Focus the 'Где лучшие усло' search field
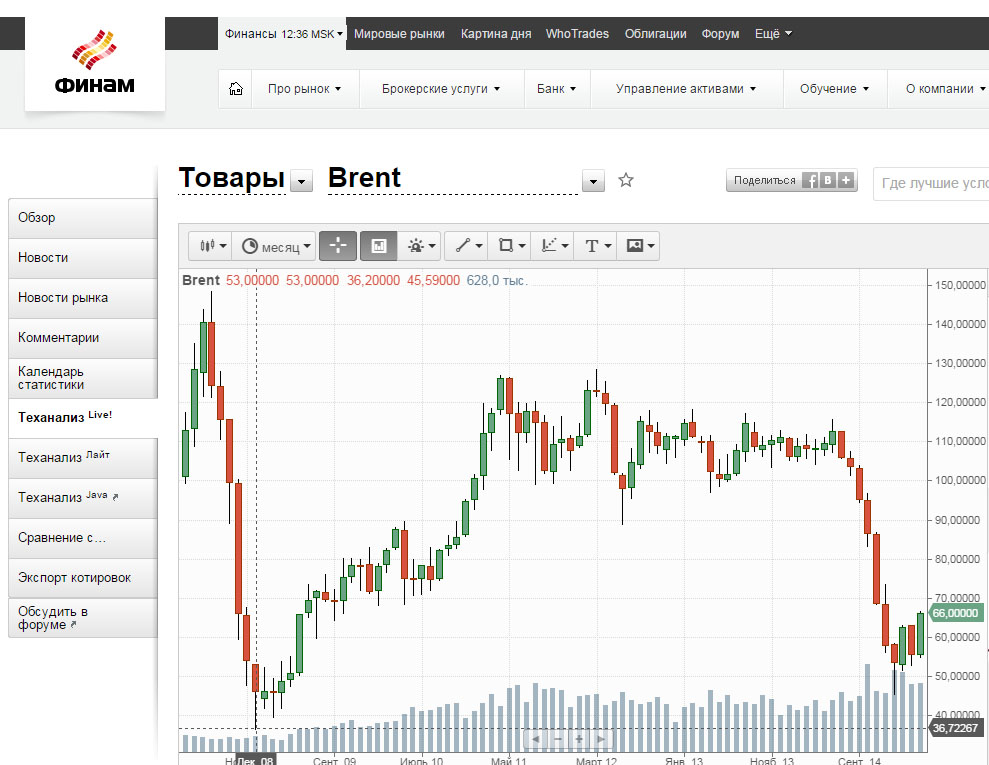 (932, 184)
